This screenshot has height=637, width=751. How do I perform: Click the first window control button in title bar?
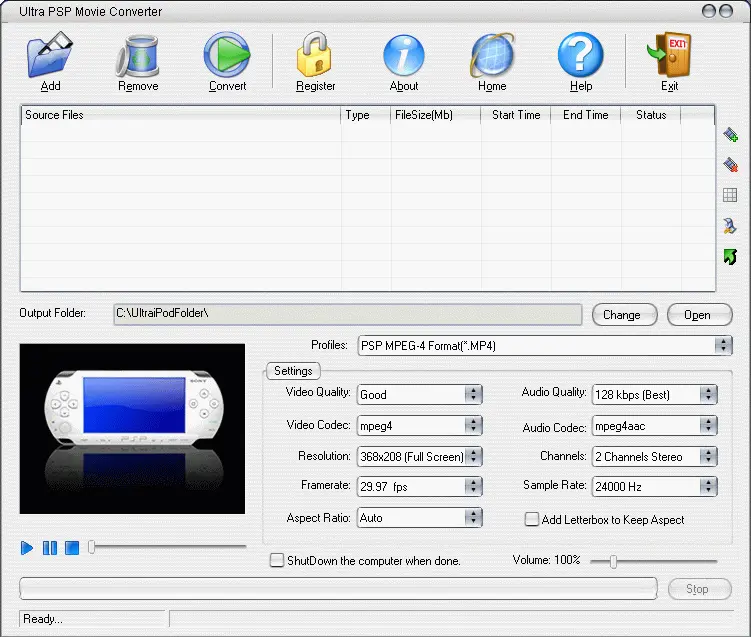pyautogui.click(x=708, y=11)
